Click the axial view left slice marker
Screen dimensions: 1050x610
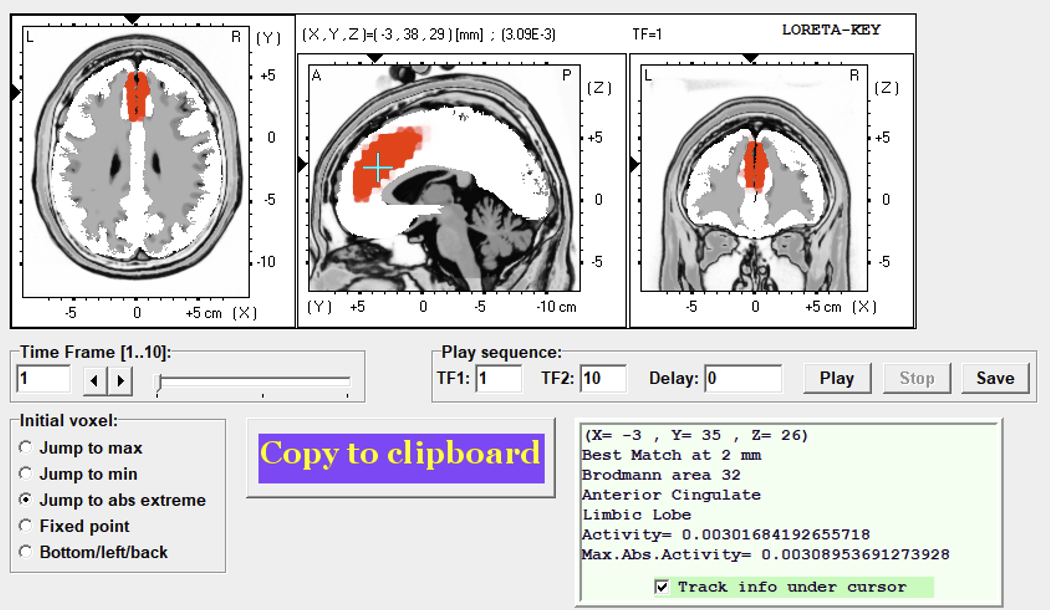click(15, 92)
